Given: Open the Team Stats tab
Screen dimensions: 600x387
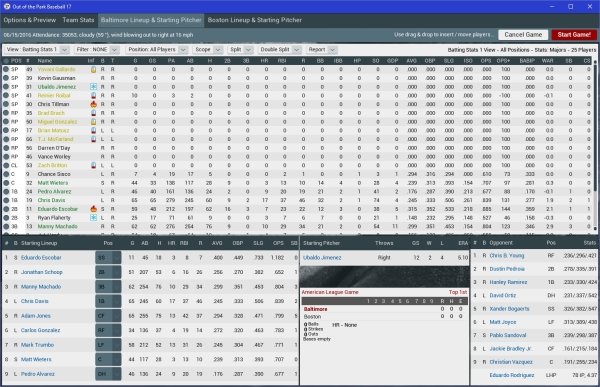Looking at the screenshot, I should (x=78, y=20).
